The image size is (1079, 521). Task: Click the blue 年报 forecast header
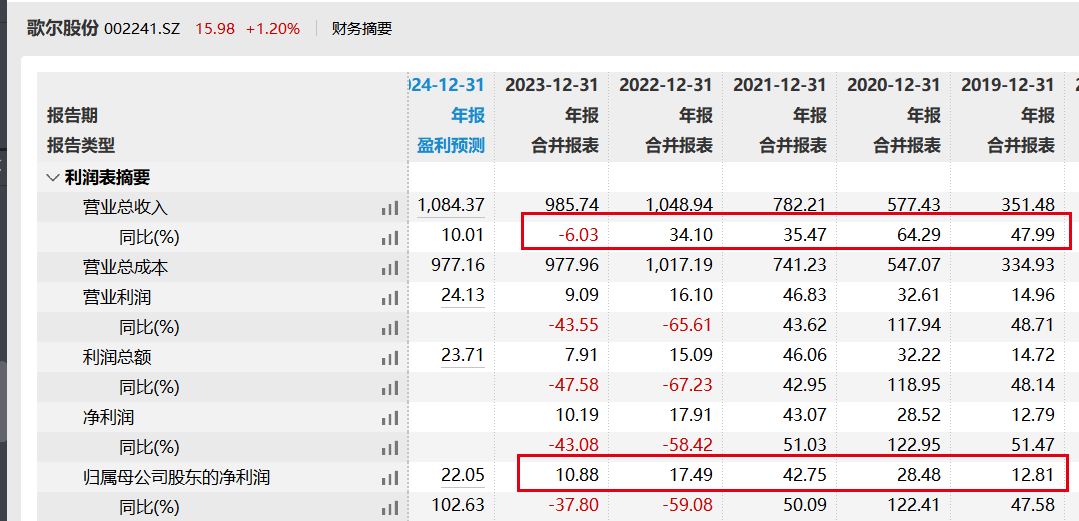coord(468,116)
